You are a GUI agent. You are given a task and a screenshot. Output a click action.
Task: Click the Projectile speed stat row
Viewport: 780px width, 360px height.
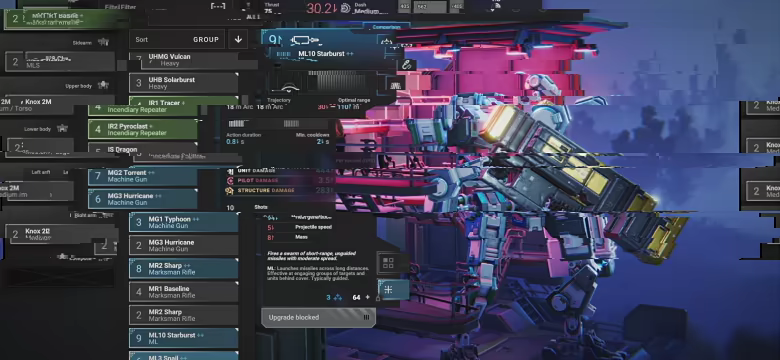tap(298, 227)
